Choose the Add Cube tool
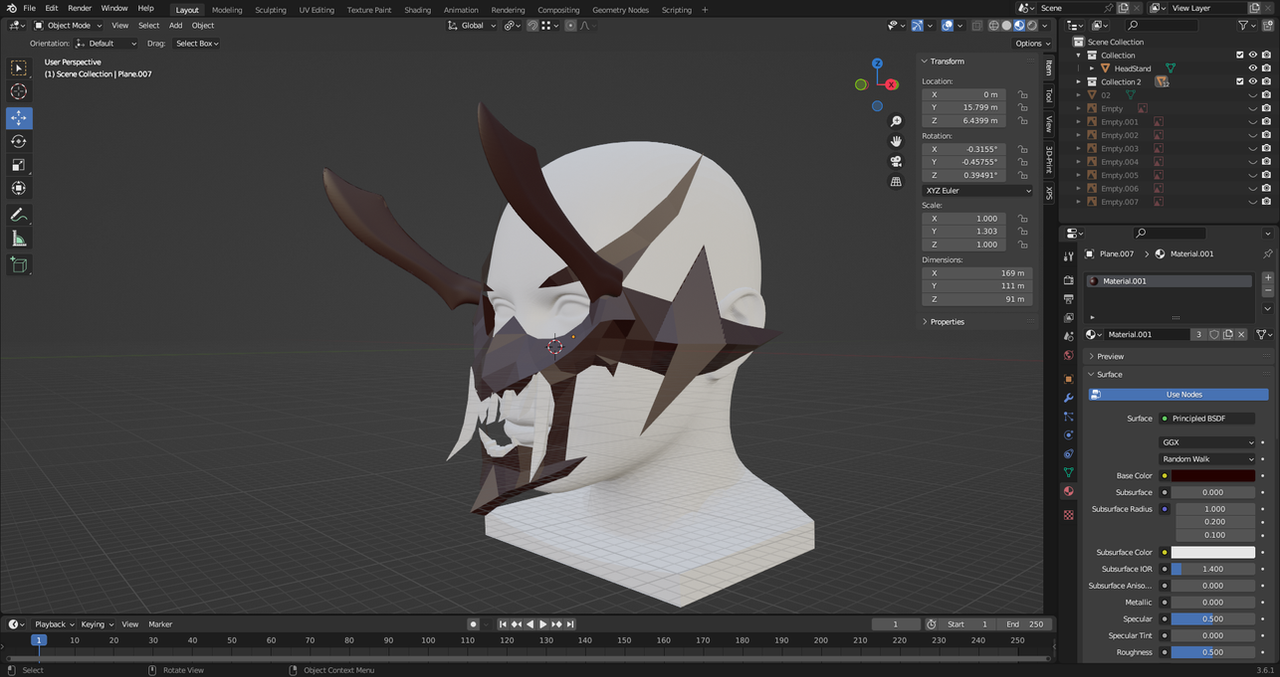The width and height of the screenshot is (1280, 677). pyautogui.click(x=19, y=265)
